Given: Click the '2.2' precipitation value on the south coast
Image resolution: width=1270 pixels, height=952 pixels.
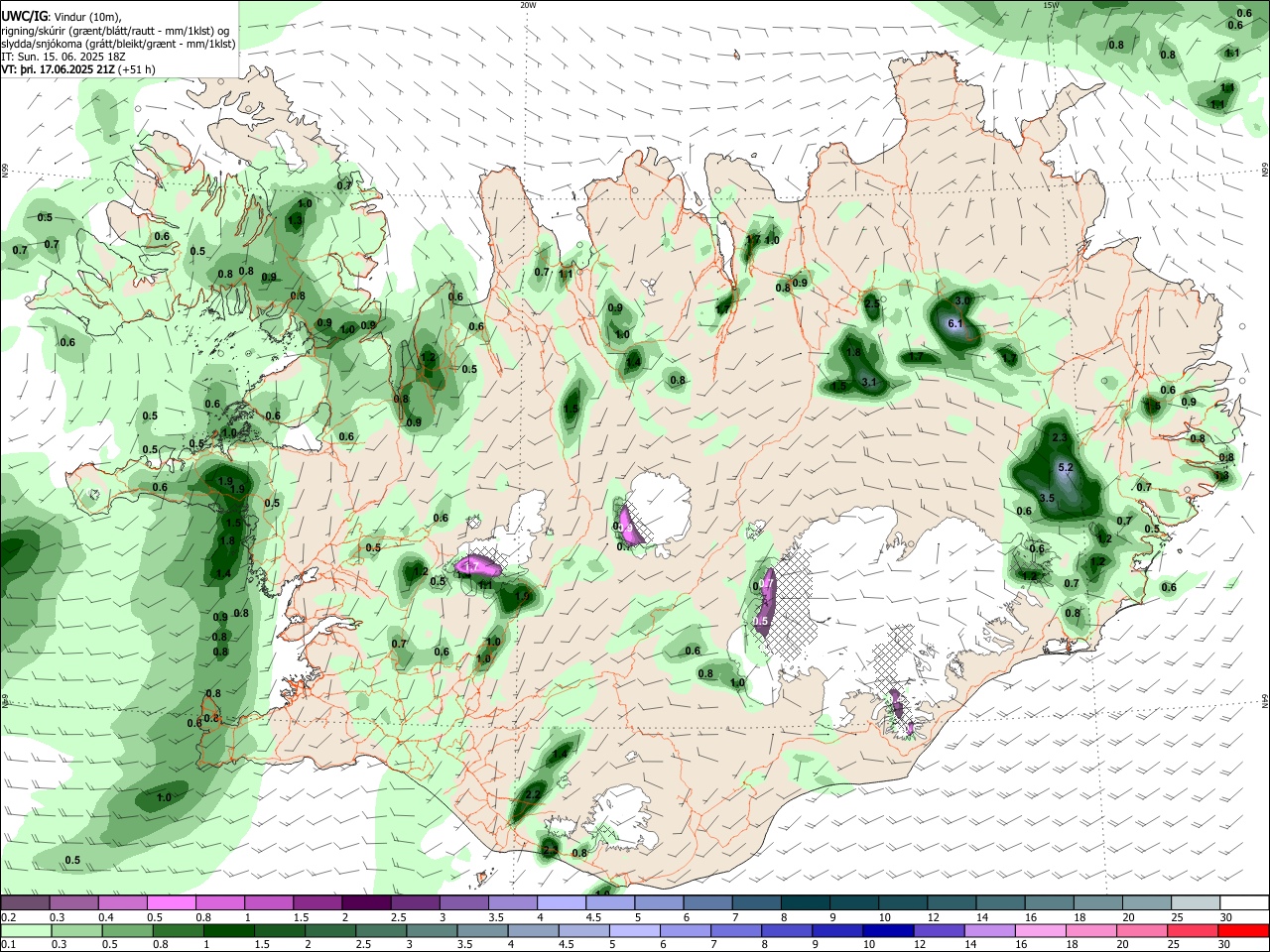Looking at the screenshot, I should click(x=532, y=795).
